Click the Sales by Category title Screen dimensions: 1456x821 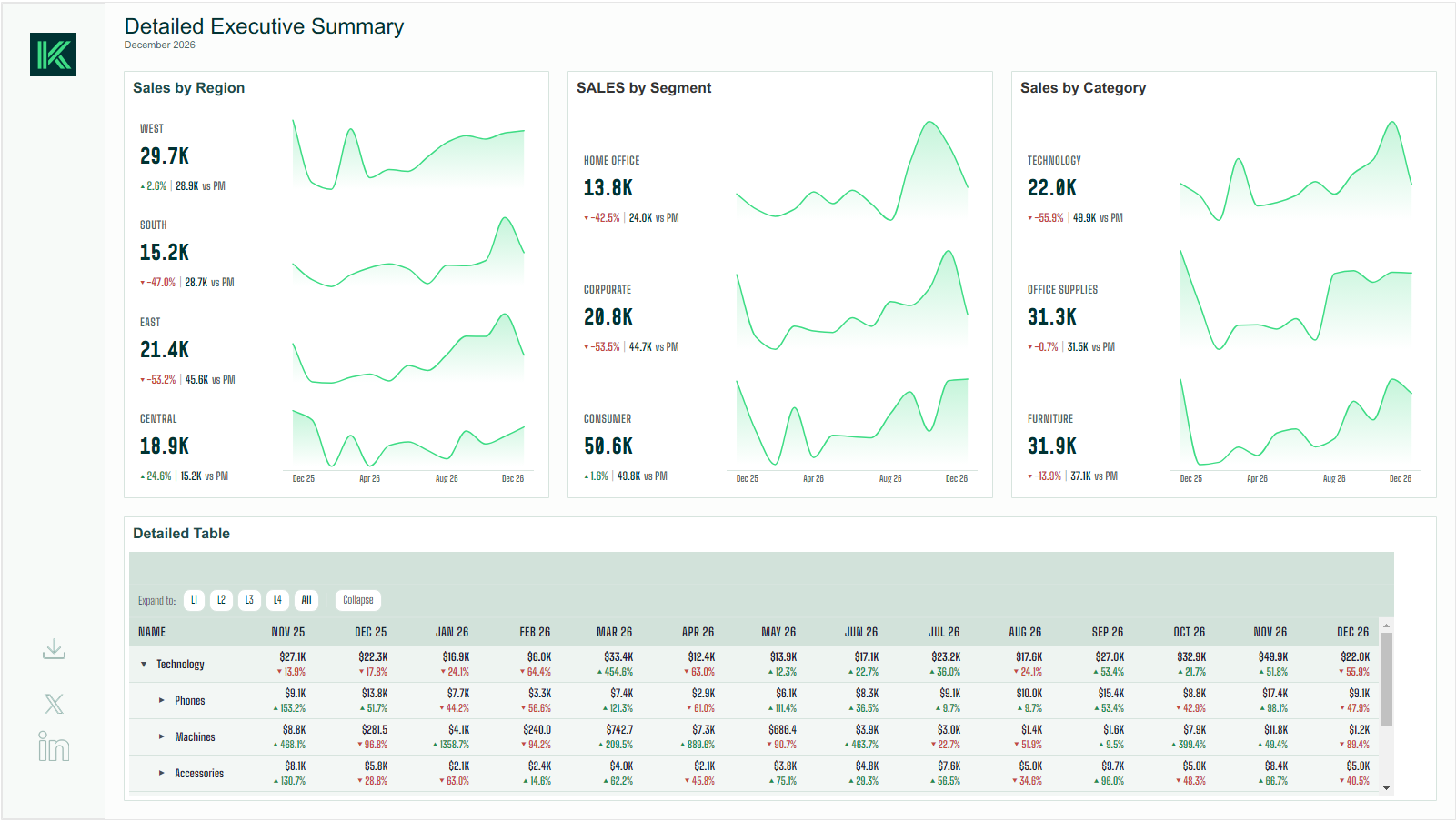click(x=1083, y=88)
